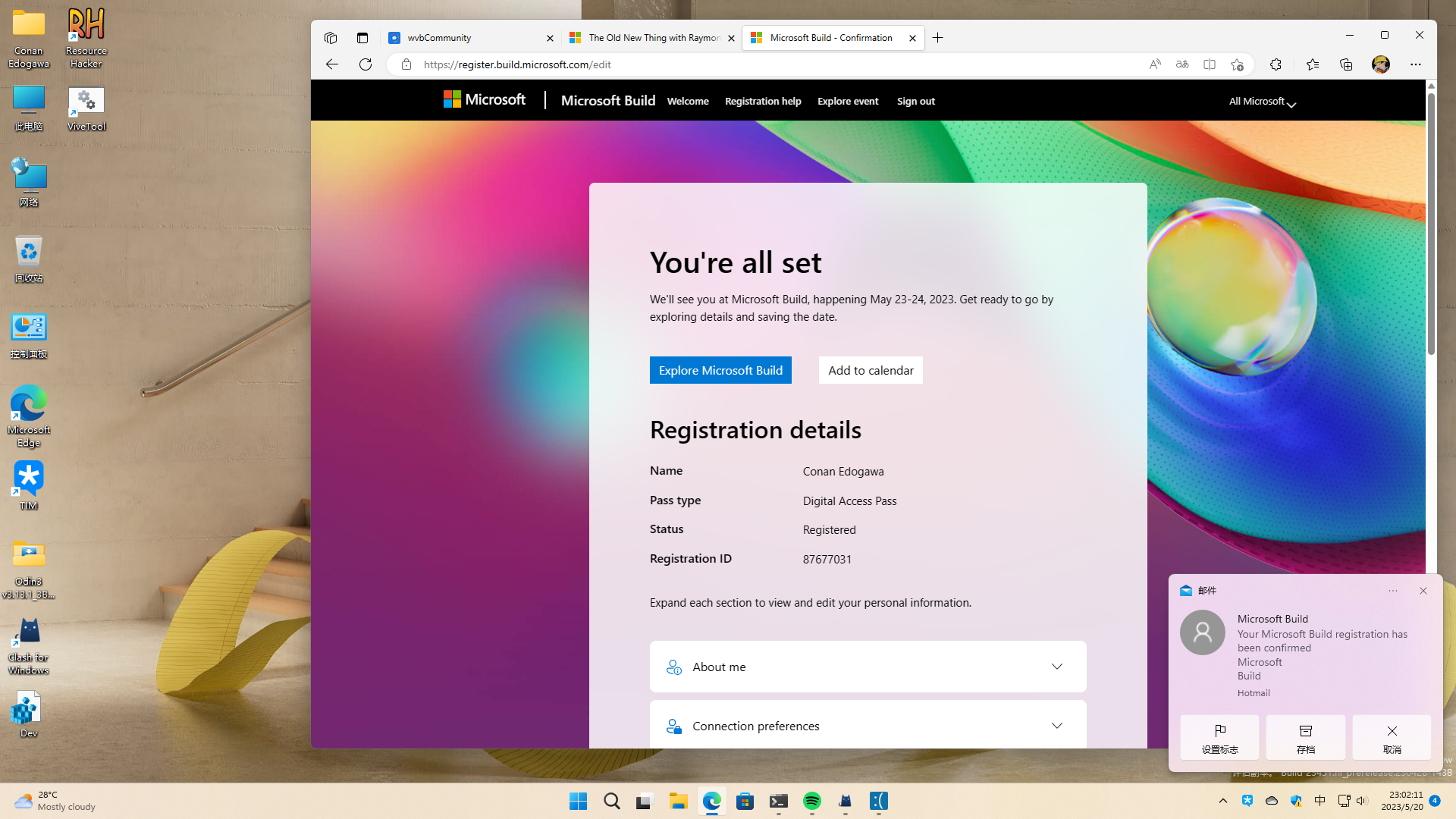Click Explore Microsoft Build button
The image size is (1456, 819).
point(720,370)
